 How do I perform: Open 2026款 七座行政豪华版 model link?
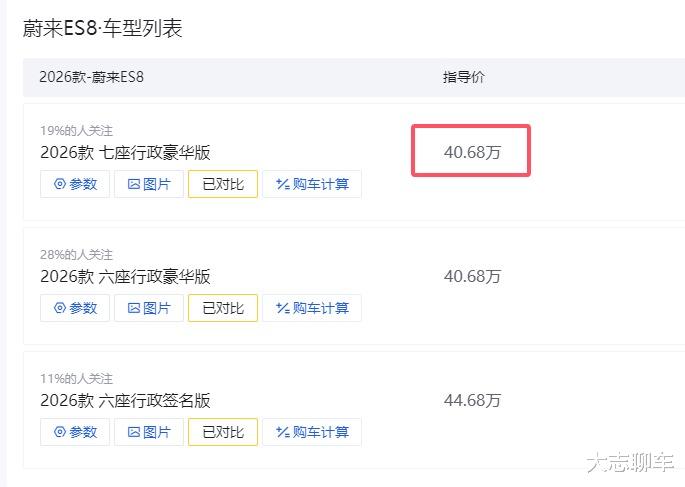tap(125, 153)
